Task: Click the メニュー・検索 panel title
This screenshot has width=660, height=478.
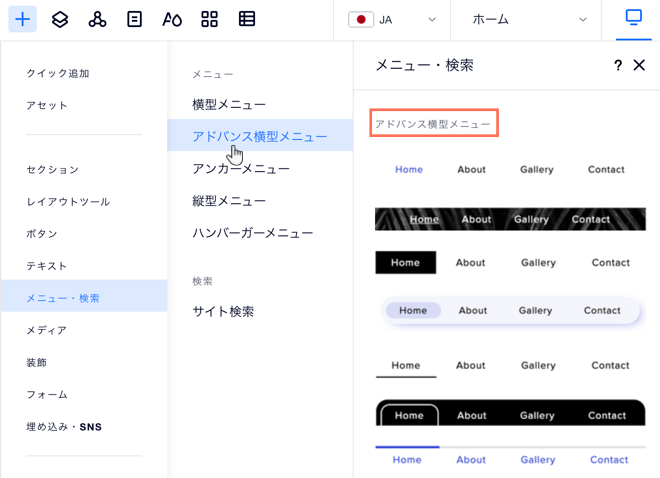Action: pos(424,65)
